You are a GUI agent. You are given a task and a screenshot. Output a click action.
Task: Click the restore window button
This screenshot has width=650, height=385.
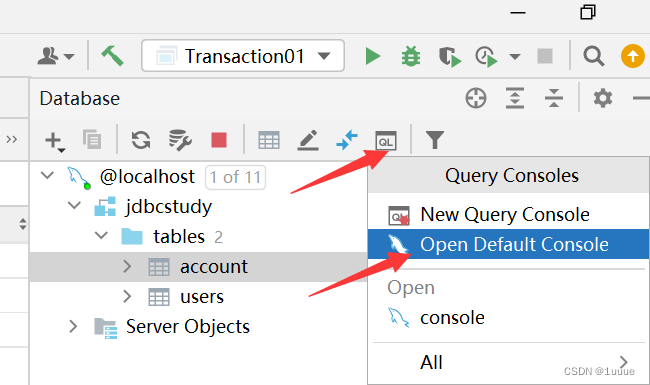pos(588,12)
